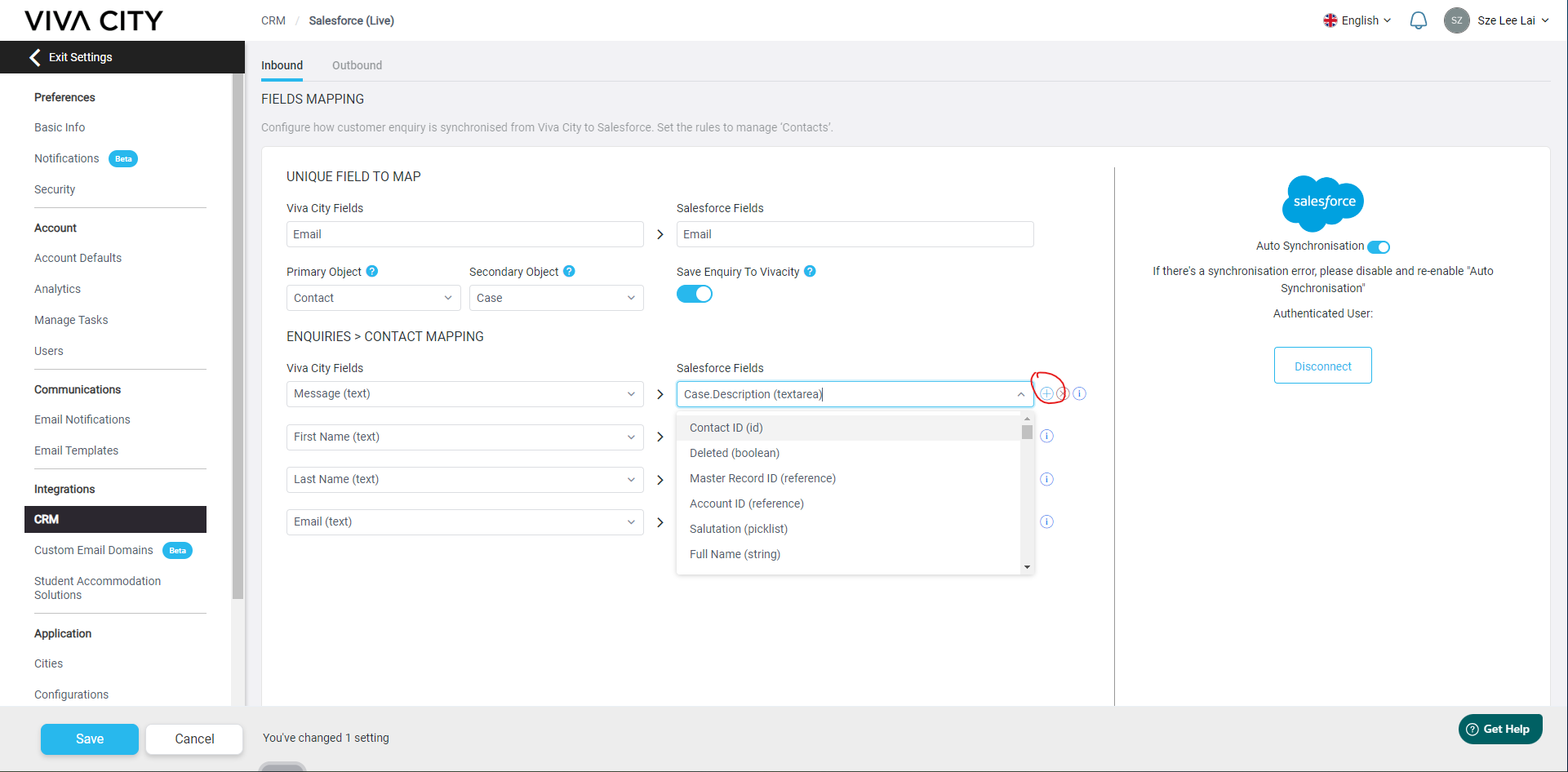Click the UK flag language icon
Viewport: 1568px width, 772px height.
(x=1330, y=20)
